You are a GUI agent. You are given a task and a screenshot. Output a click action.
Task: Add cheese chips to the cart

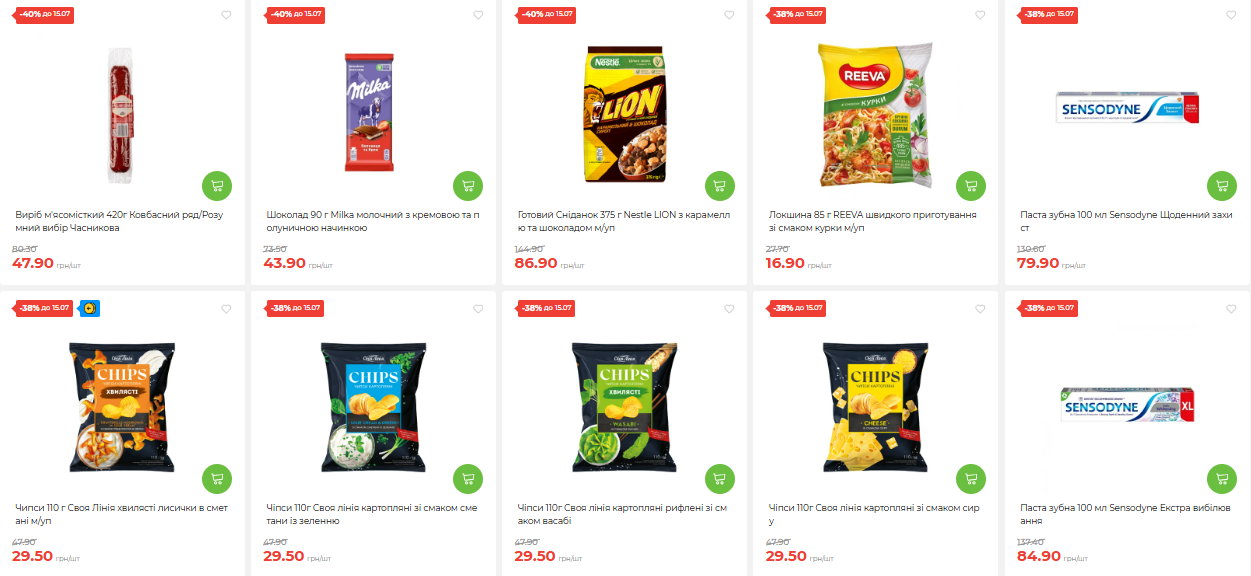970,479
